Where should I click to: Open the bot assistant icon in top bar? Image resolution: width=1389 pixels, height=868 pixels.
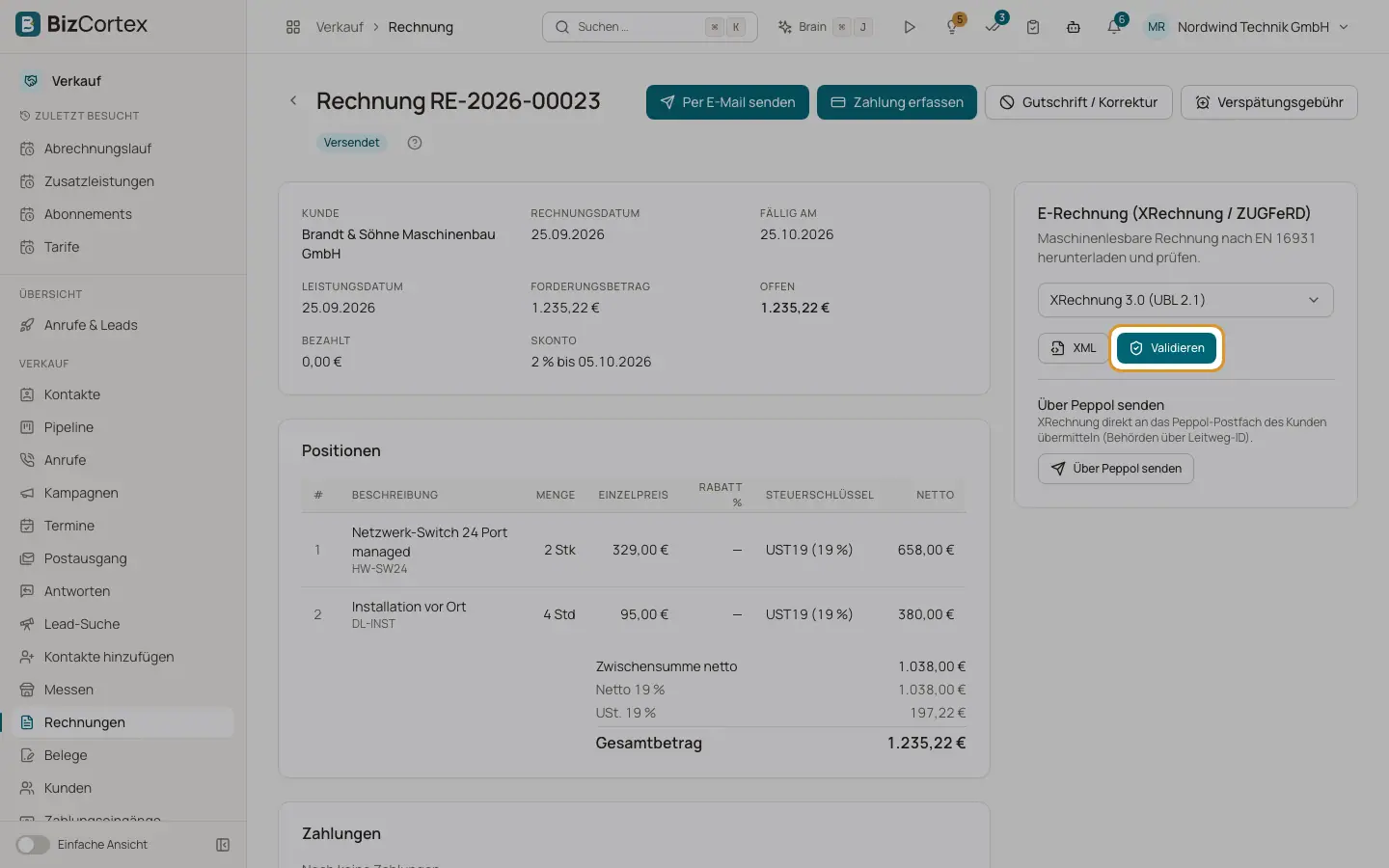pyautogui.click(x=1074, y=27)
